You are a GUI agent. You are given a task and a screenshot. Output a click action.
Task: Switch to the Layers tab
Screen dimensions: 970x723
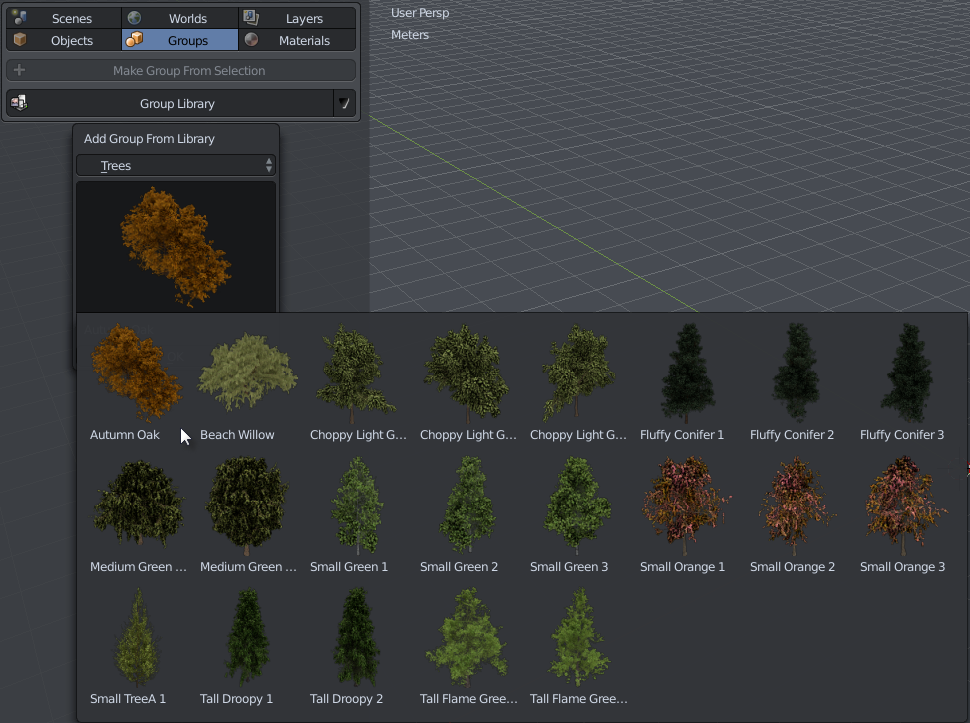305,17
